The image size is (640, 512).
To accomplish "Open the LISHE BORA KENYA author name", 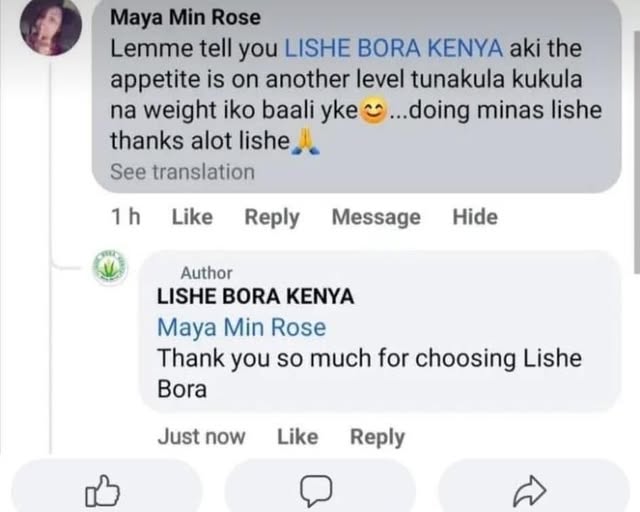I will [x=255, y=297].
